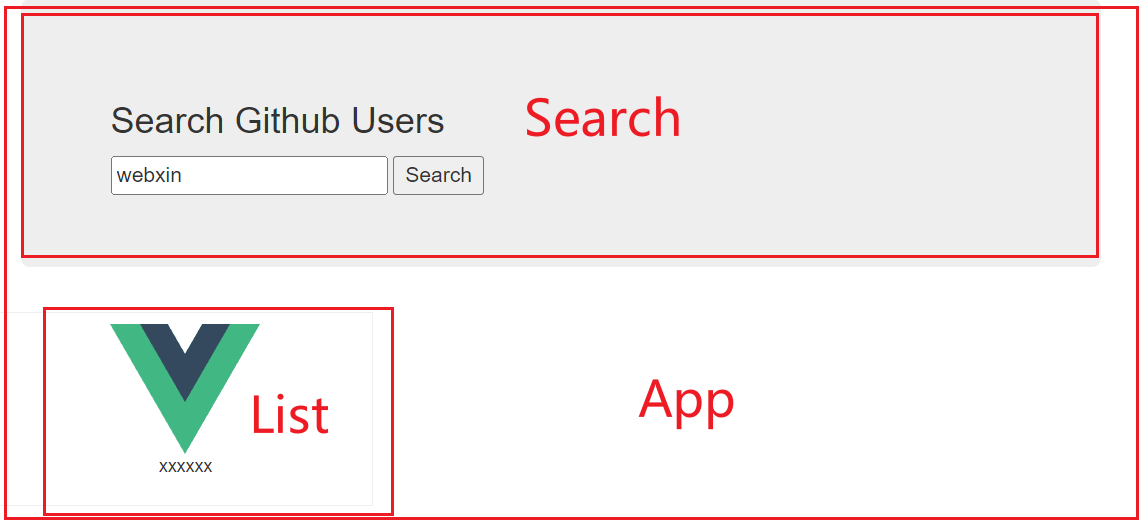This screenshot has height=528, width=1142.
Task: Focus the input containing webxin
Action: tap(249, 176)
